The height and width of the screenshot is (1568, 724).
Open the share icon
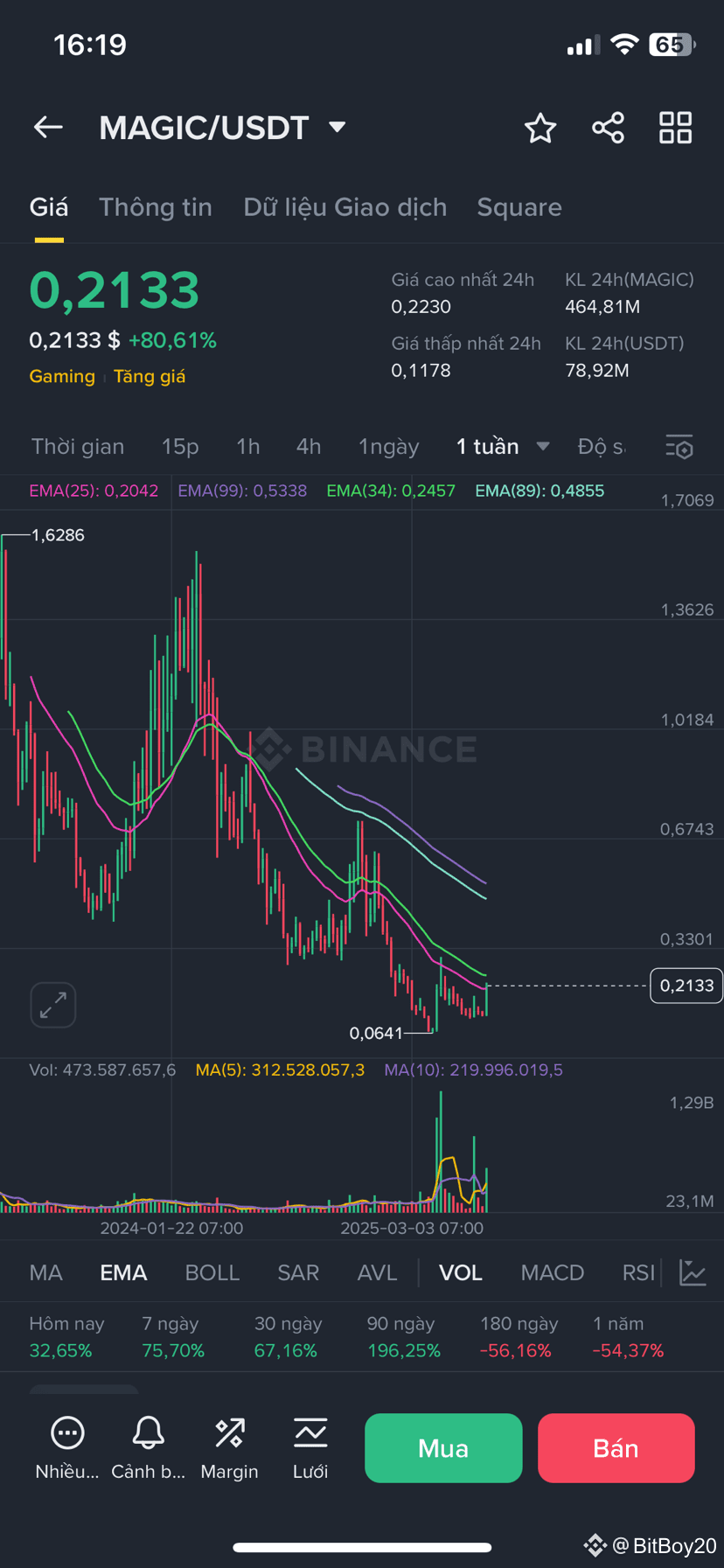(x=608, y=128)
